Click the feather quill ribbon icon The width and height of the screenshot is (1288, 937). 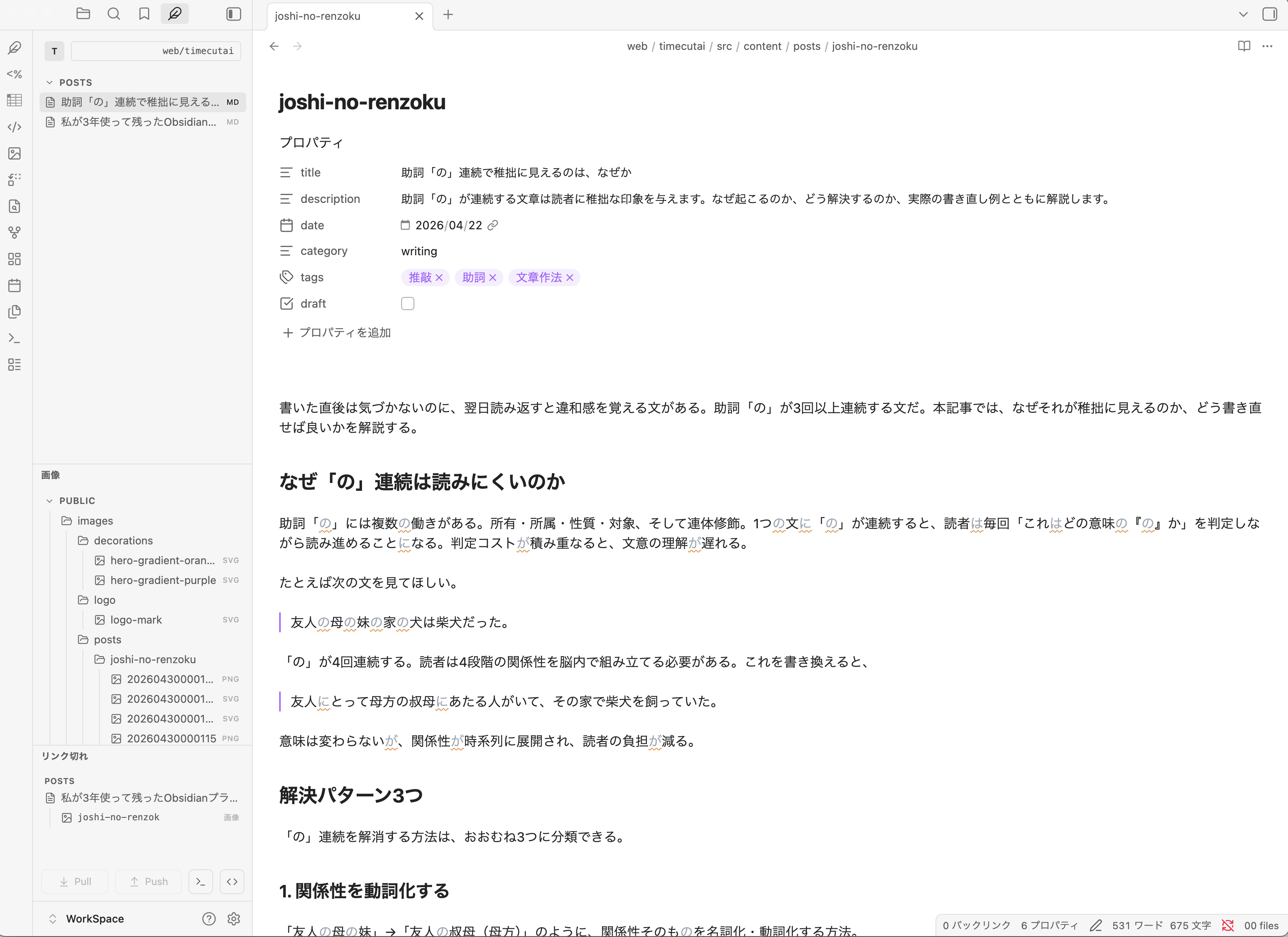point(15,48)
